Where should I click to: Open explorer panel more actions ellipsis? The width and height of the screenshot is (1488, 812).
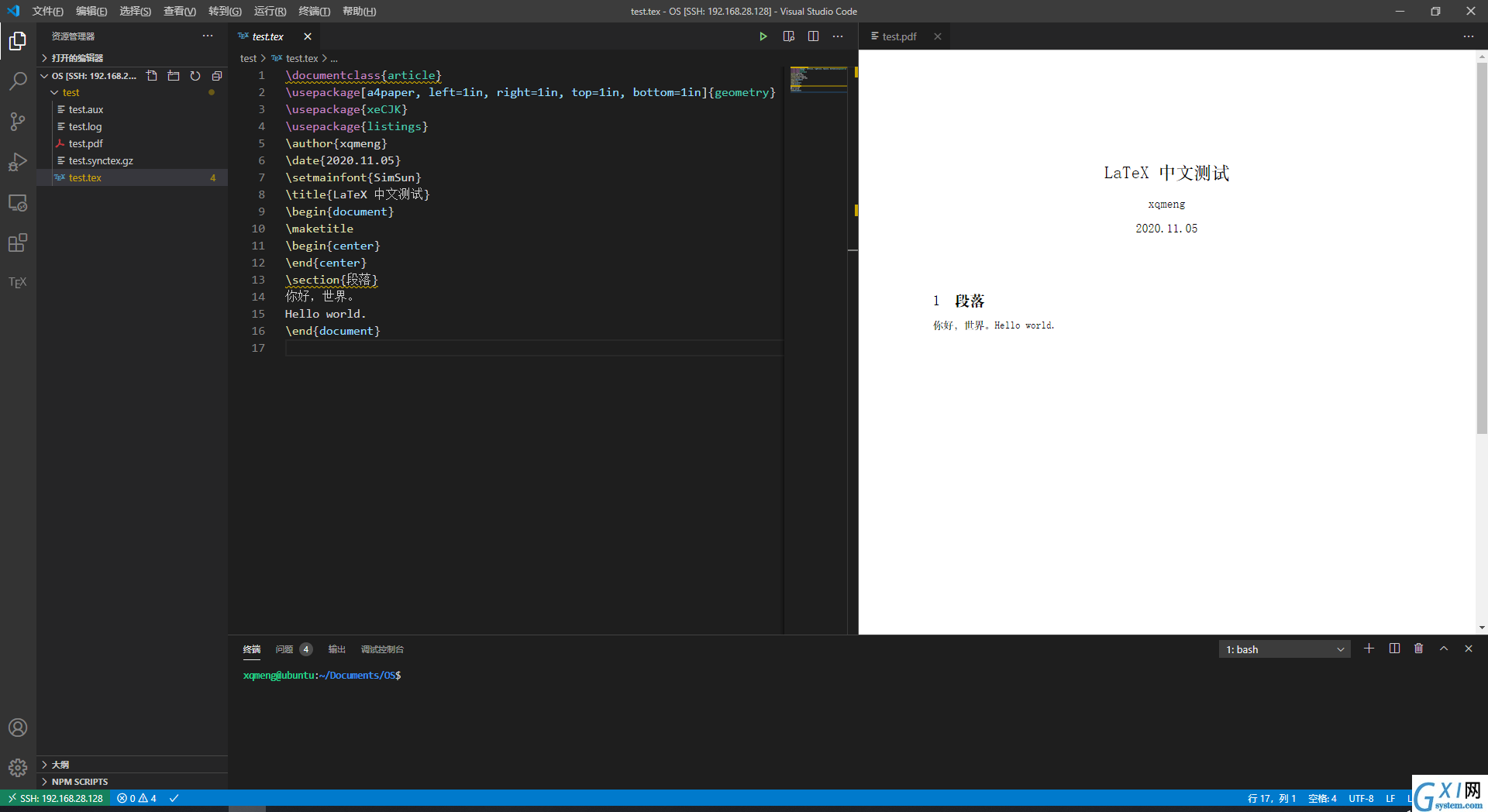click(x=208, y=36)
